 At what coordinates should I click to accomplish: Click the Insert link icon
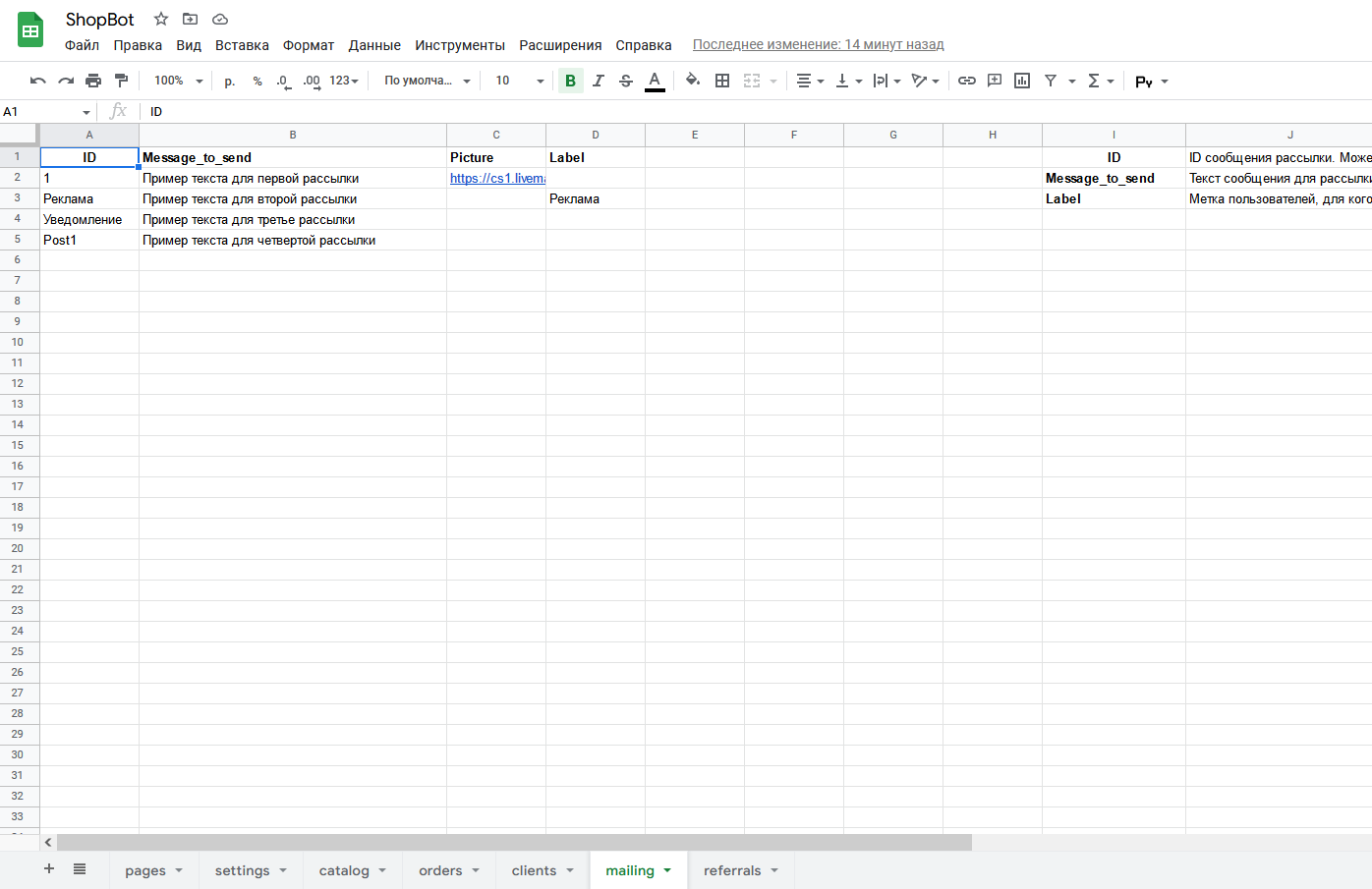click(967, 81)
